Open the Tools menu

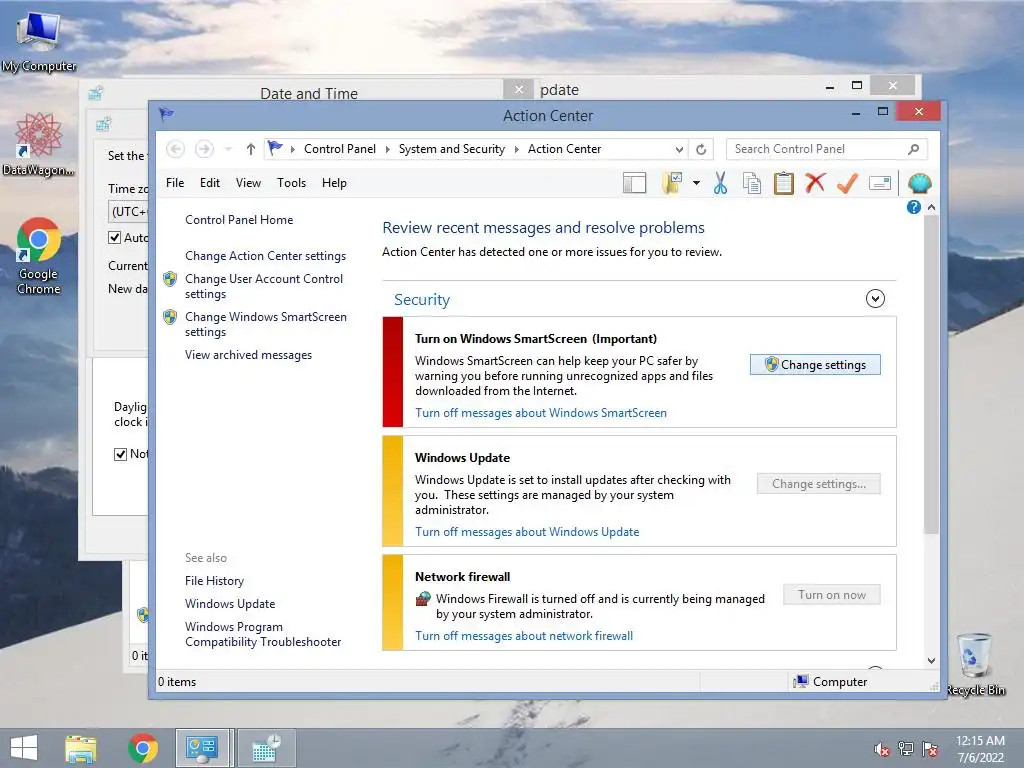click(x=291, y=183)
